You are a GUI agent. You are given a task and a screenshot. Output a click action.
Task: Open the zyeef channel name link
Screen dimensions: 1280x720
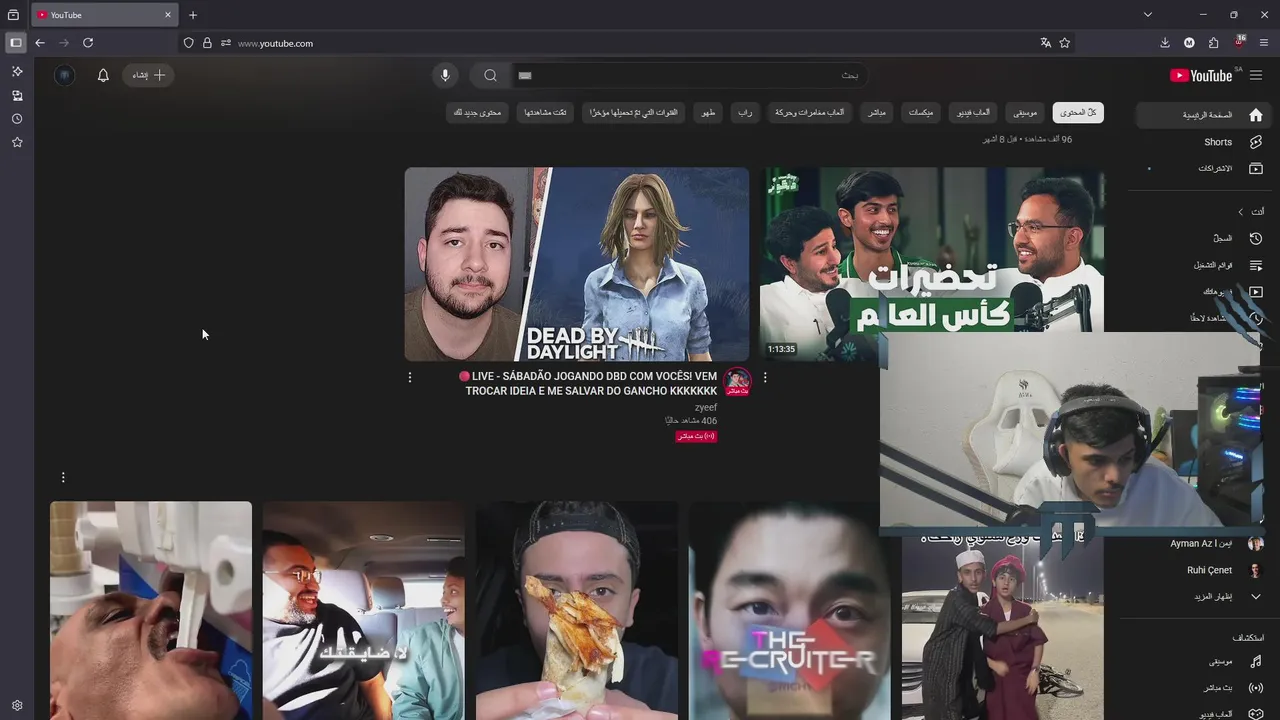coord(706,408)
